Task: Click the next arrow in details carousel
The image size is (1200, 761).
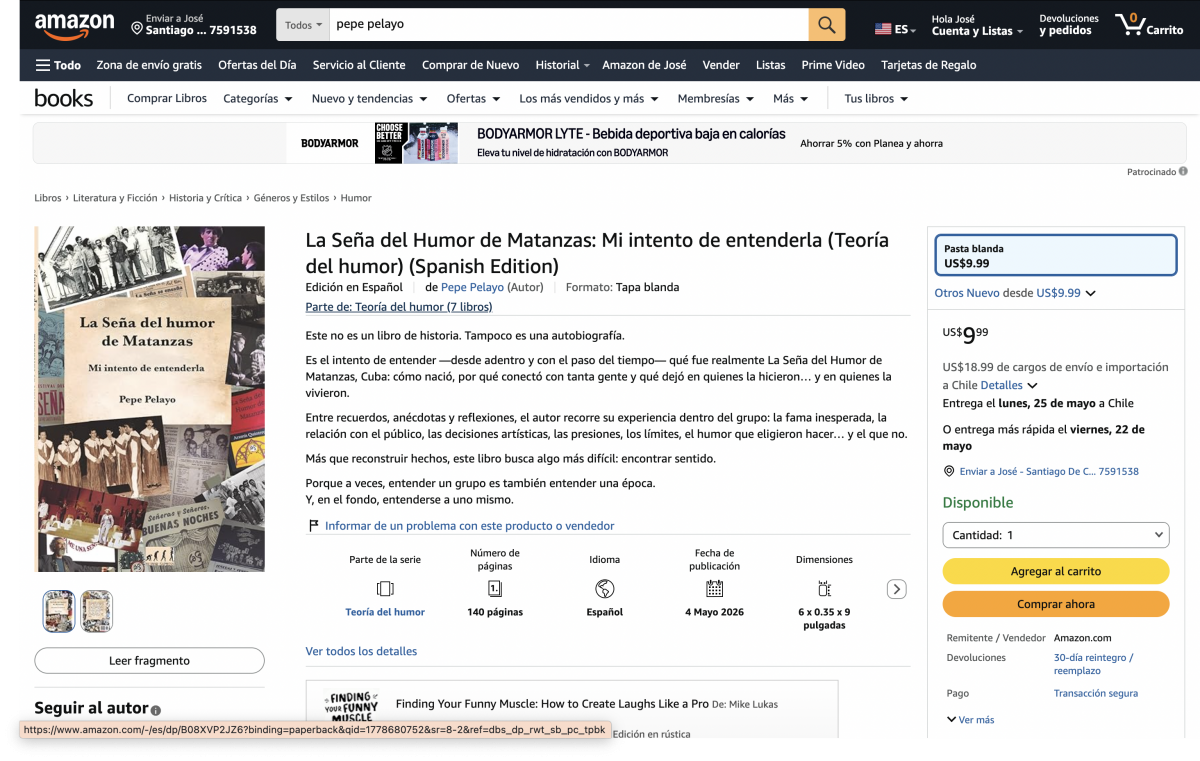Action: click(x=897, y=589)
